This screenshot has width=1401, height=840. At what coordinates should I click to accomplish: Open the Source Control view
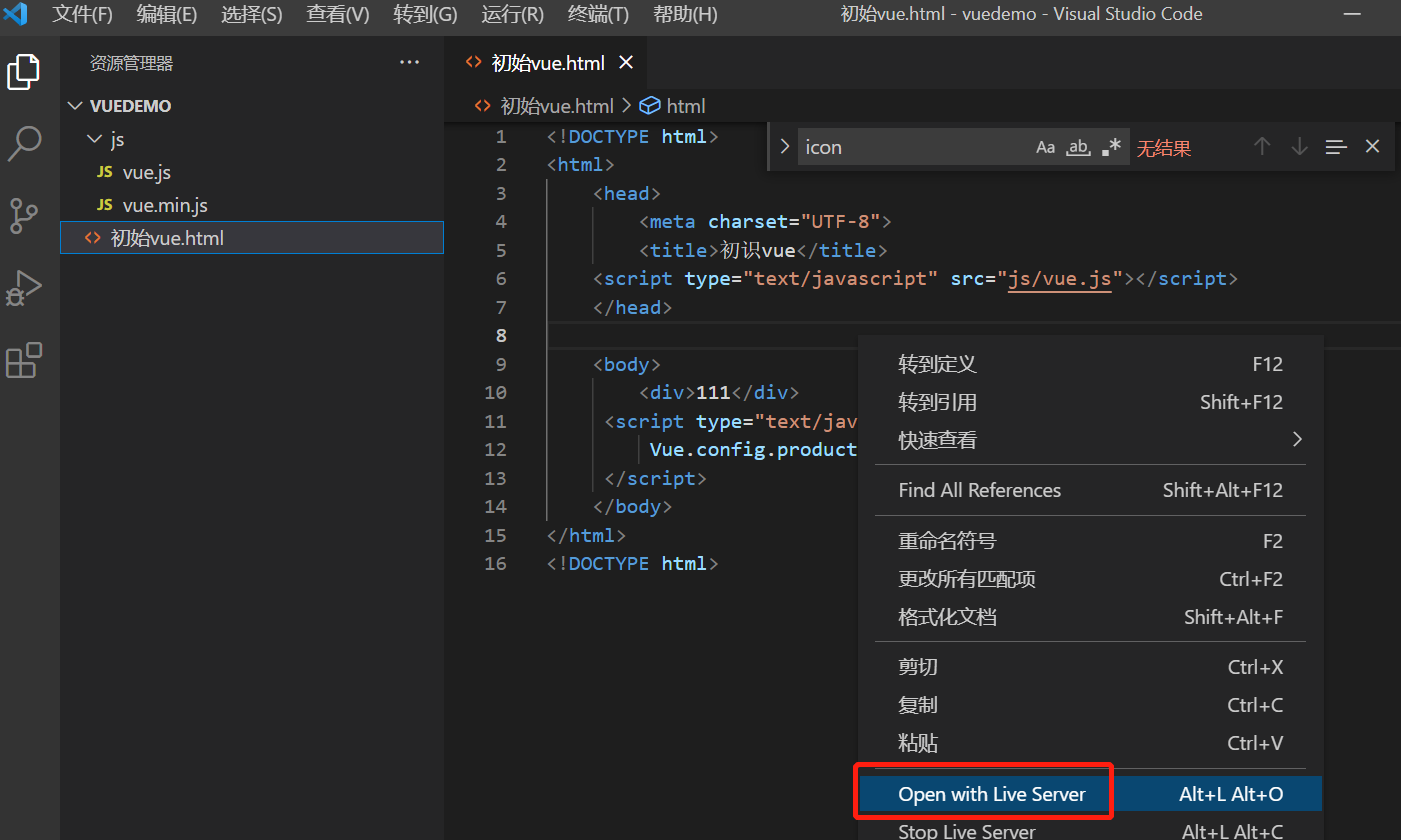point(23,216)
